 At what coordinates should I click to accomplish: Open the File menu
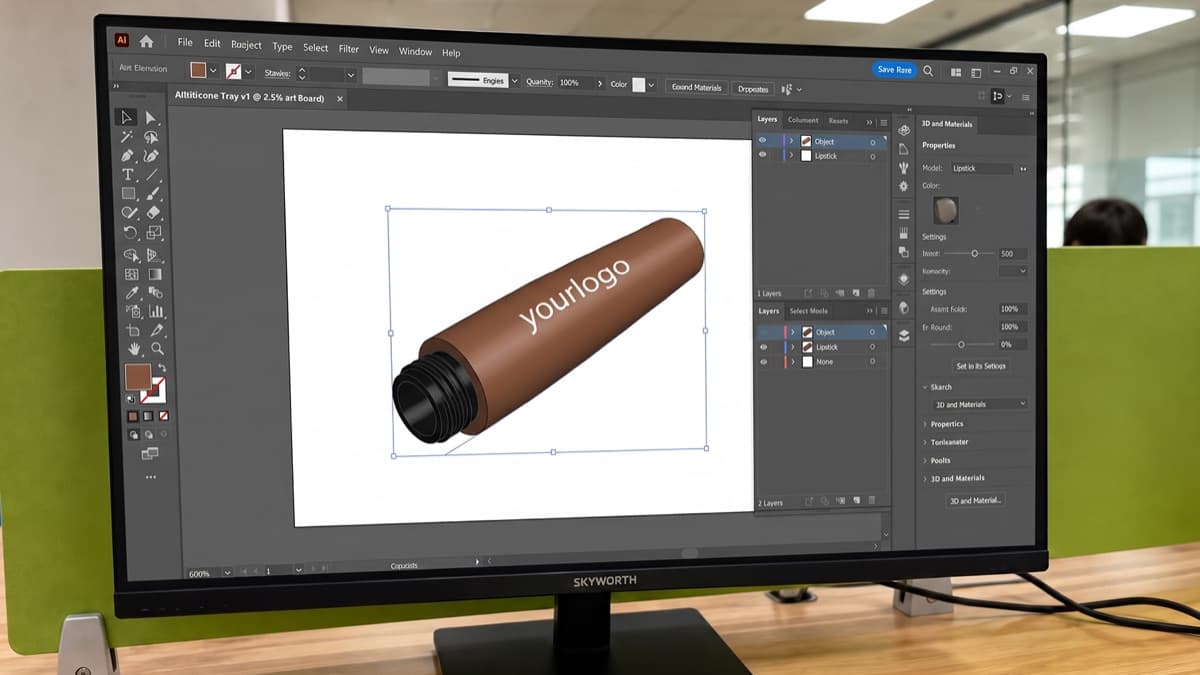coord(185,43)
